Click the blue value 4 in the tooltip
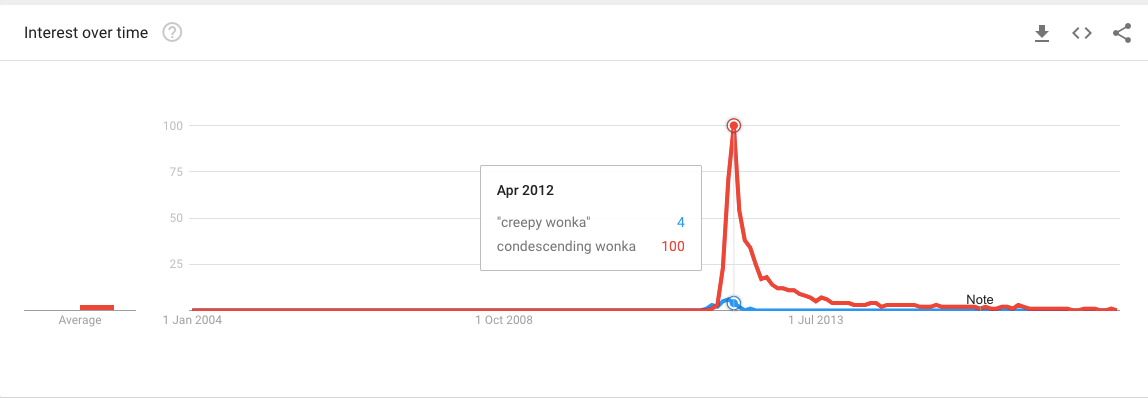Image resolution: width=1148 pixels, height=398 pixels. pyautogui.click(x=680, y=222)
